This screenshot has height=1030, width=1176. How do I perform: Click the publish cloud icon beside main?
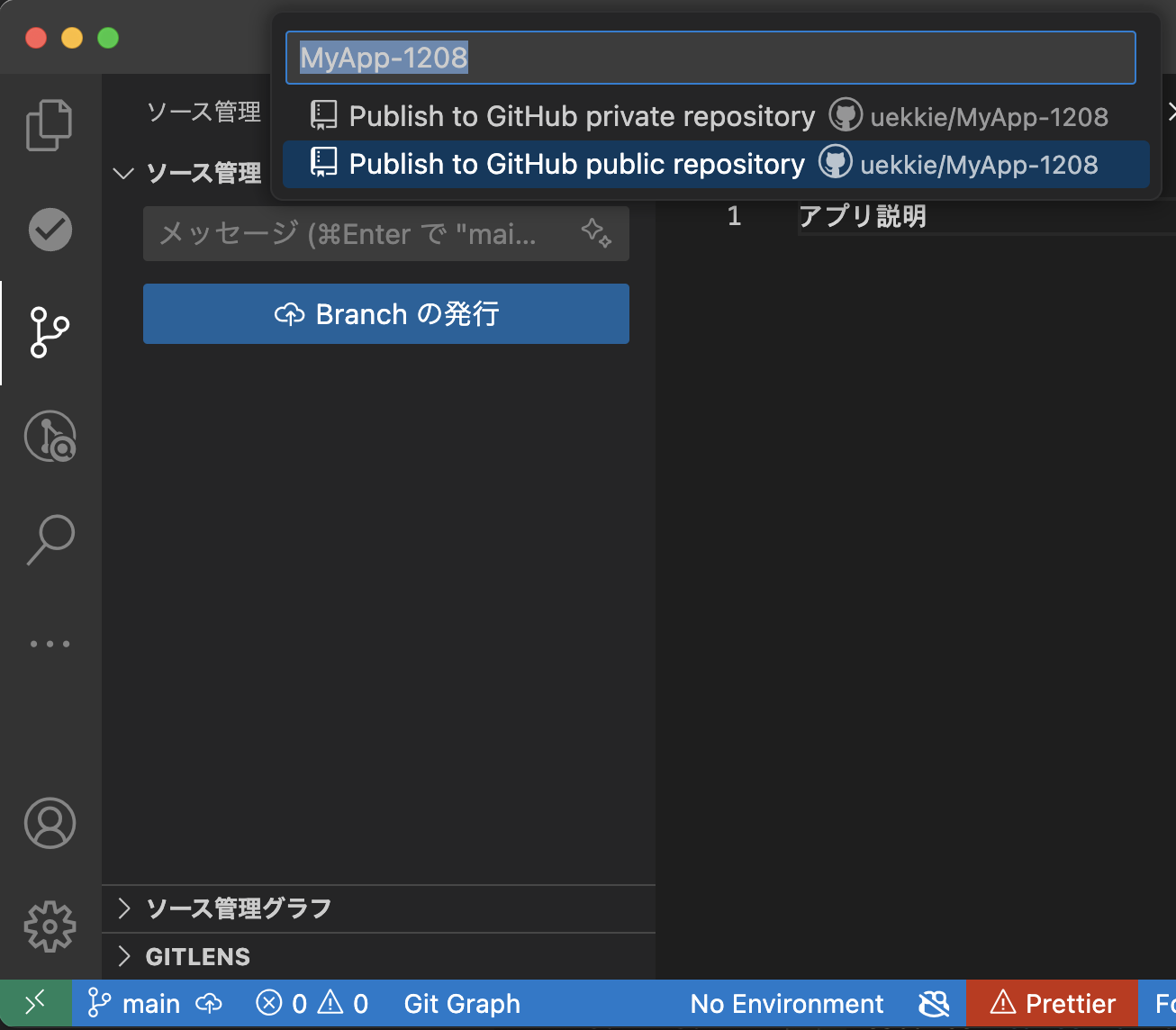click(209, 1004)
